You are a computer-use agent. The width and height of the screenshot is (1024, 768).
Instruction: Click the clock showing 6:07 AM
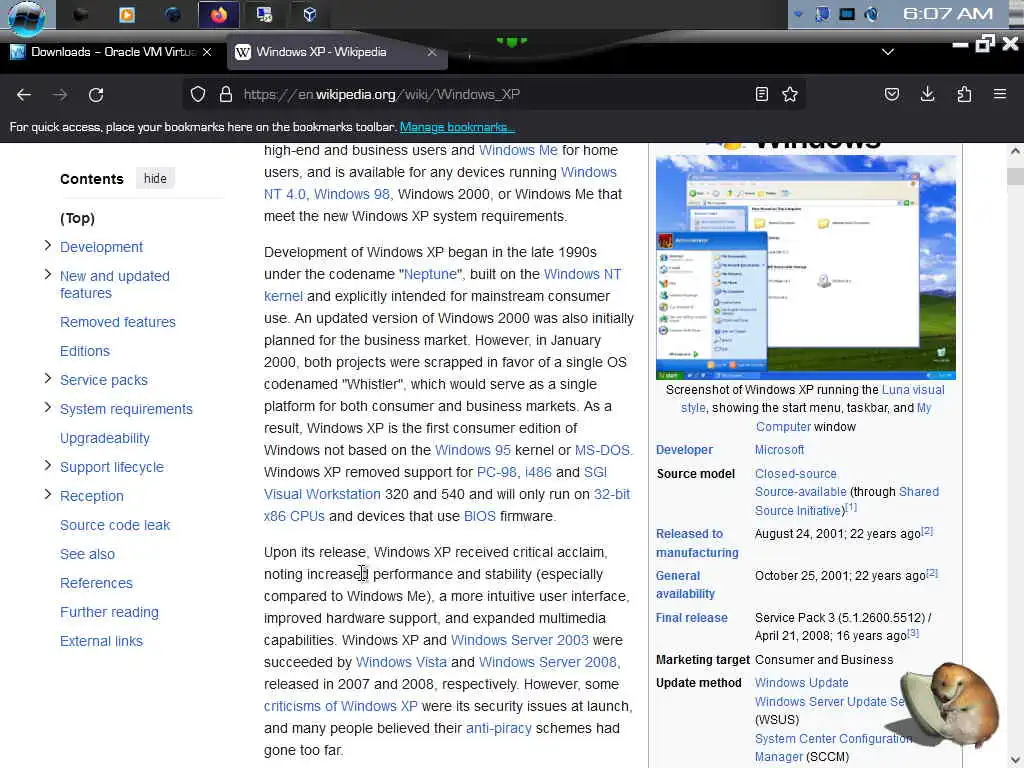(x=948, y=14)
